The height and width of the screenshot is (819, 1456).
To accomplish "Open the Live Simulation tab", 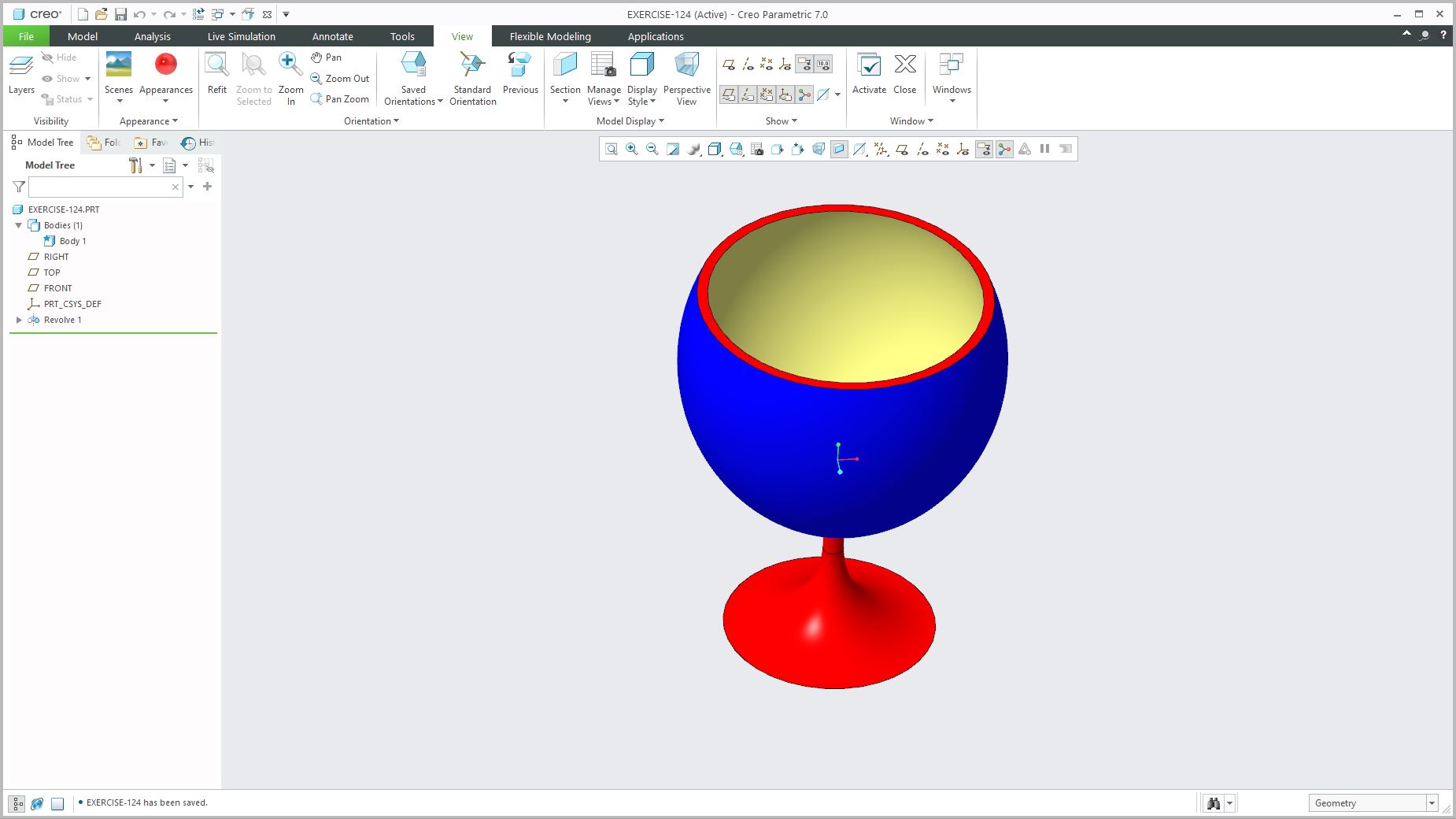I will click(x=242, y=36).
